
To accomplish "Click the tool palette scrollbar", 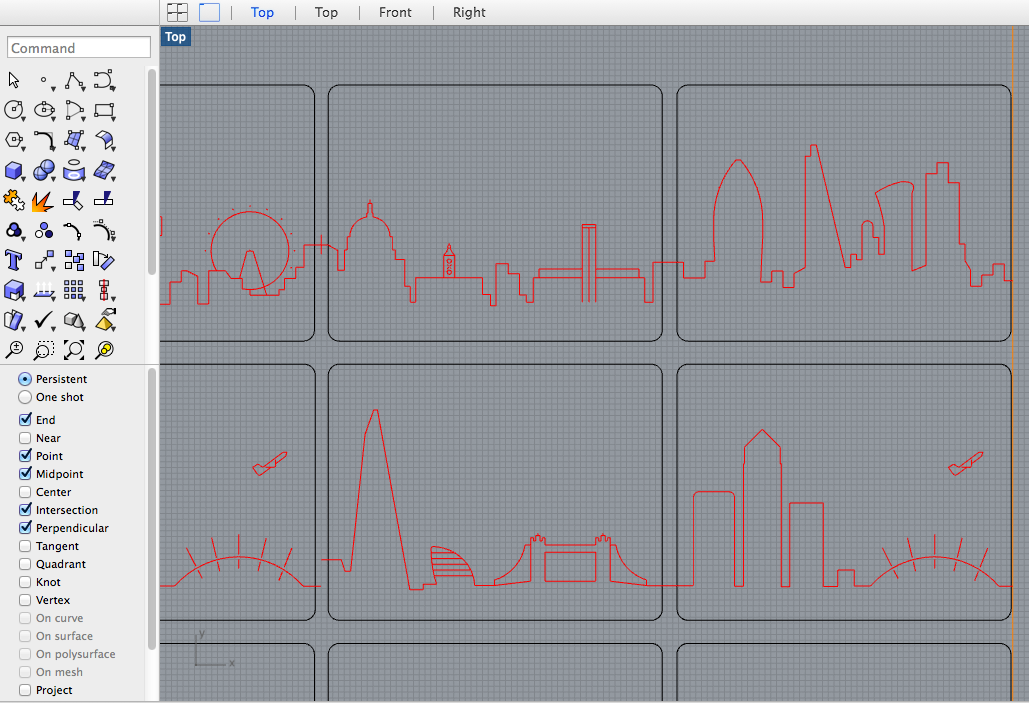I will [152, 172].
